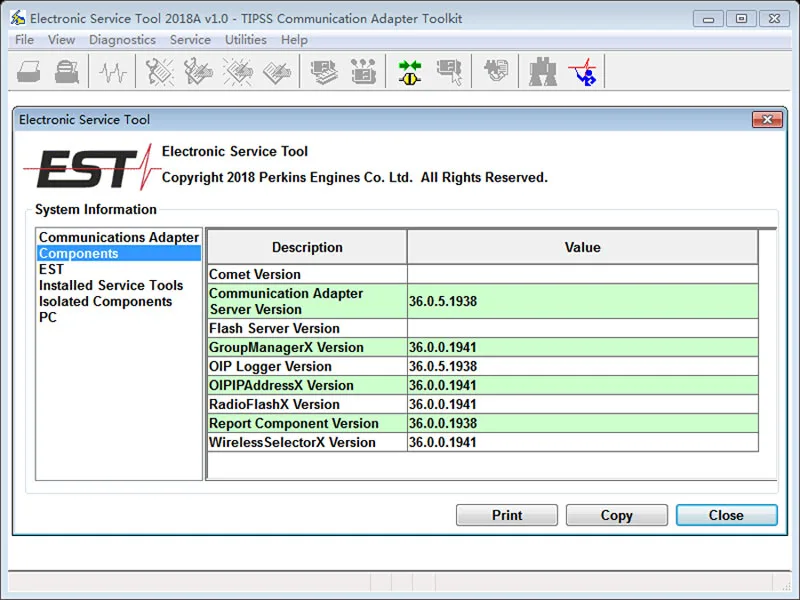Open the View menu

(61, 40)
